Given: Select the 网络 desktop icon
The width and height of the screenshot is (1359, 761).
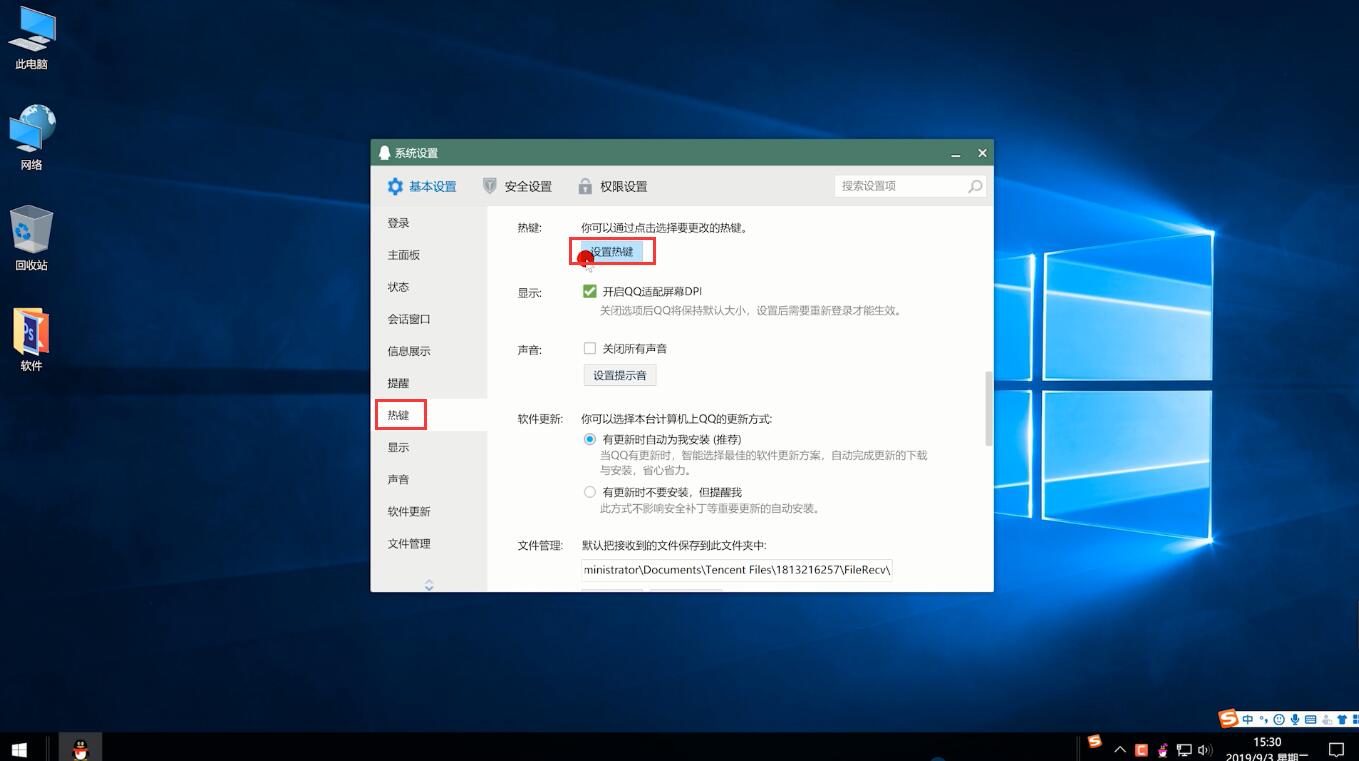Looking at the screenshot, I should pyautogui.click(x=31, y=138).
